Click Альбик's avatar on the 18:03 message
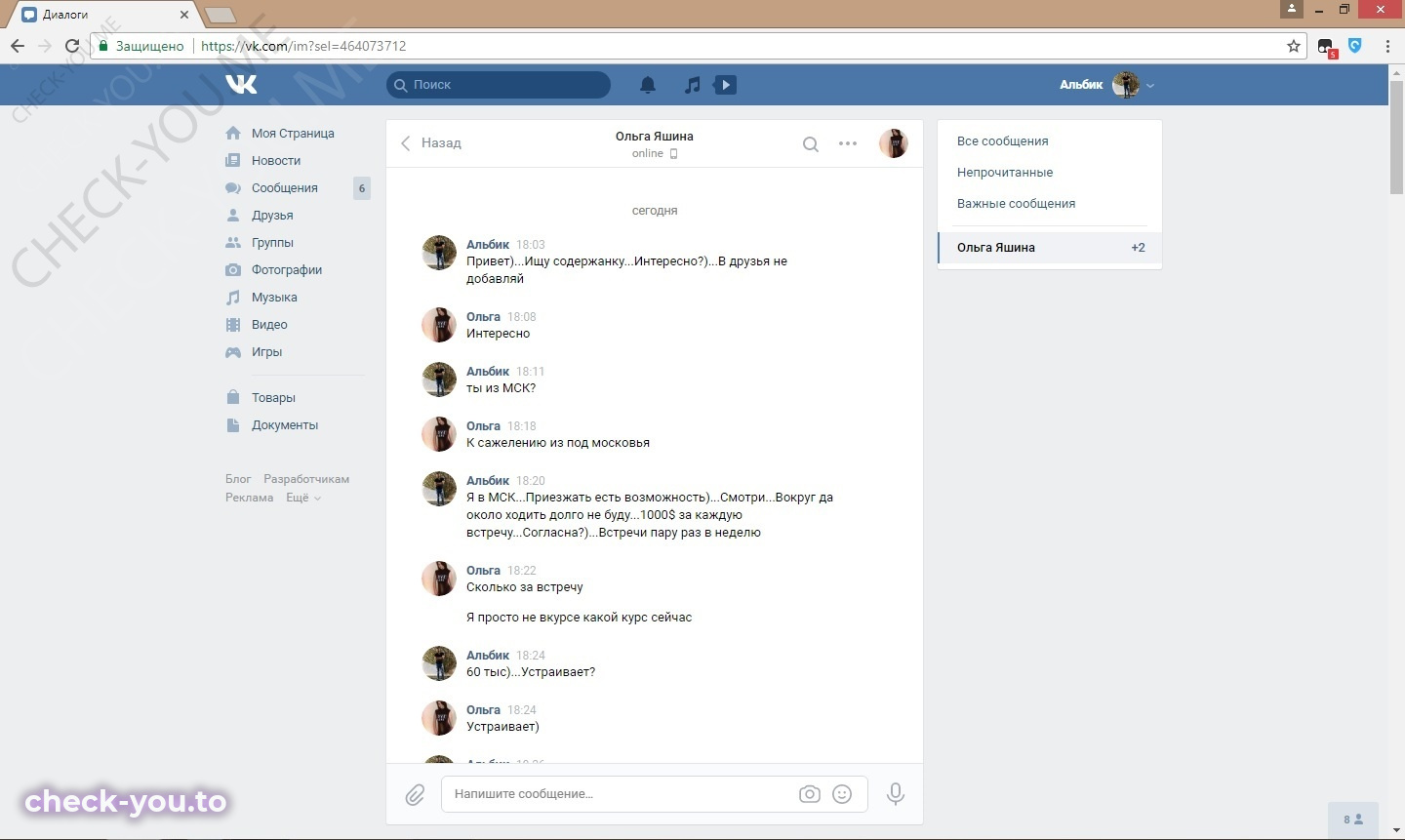Screen dimensions: 1405x840 (439, 253)
